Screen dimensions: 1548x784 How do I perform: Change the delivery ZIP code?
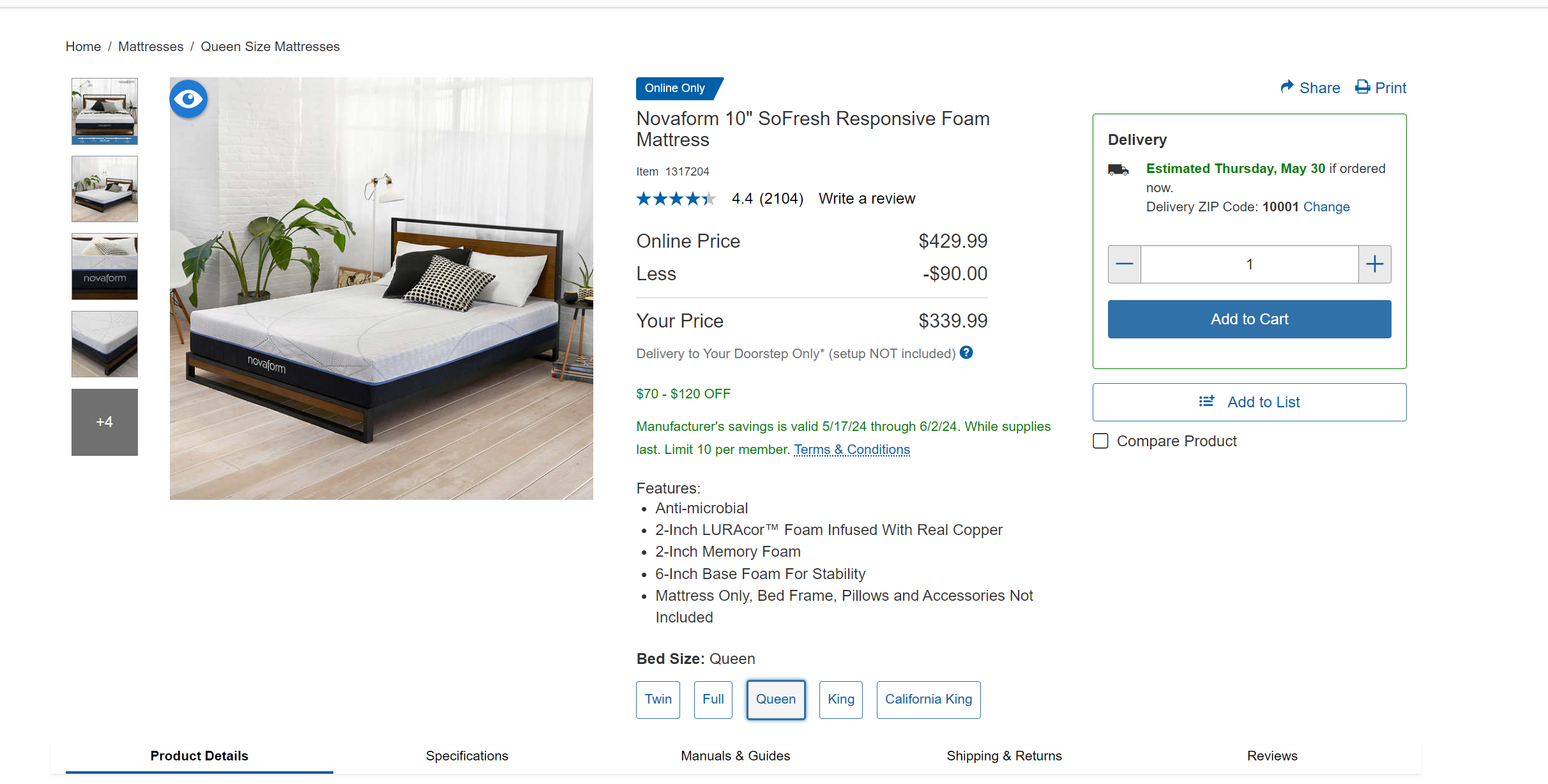tap(1326, 207)
